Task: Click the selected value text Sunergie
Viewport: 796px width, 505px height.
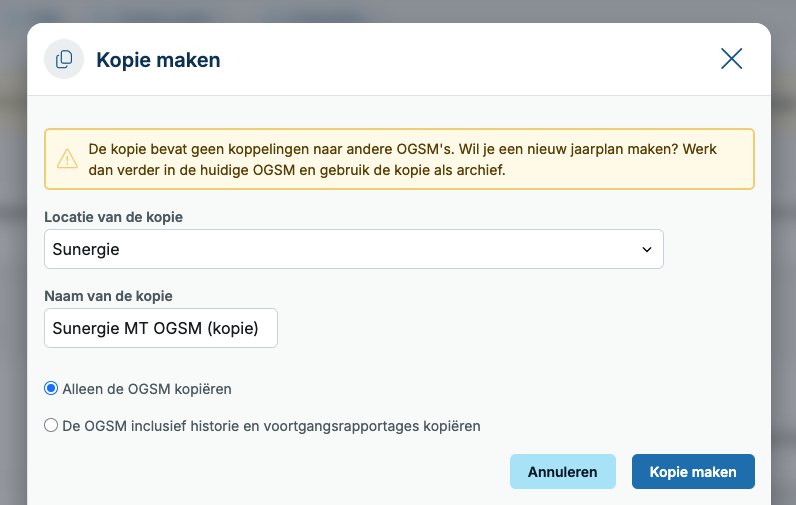Action: tap(86, 250)
